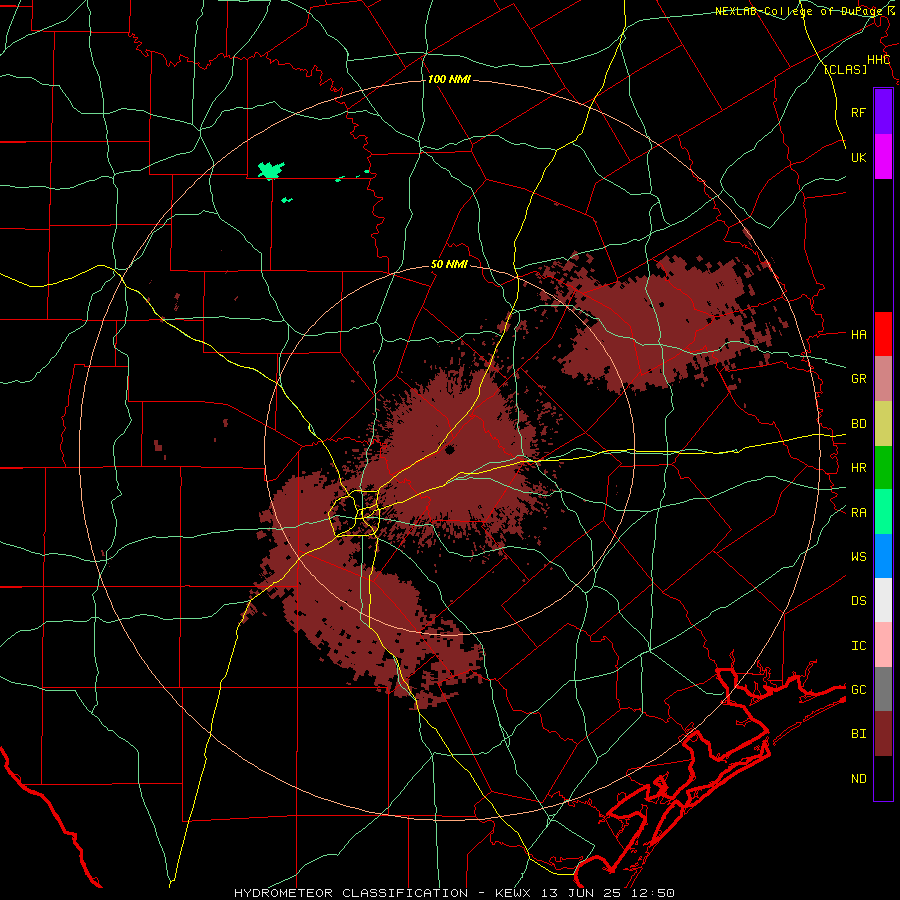The width and height of the screenshot is (900, 900).
Task: Click the yellow BD legend color swatch
Action: point(883,424)
